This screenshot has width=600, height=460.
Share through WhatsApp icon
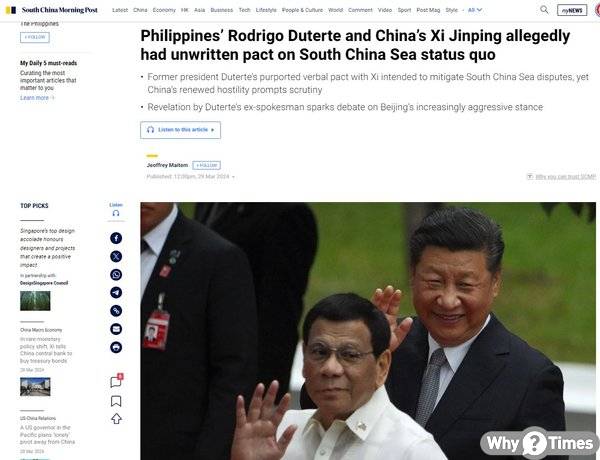[x=116, y=274]
